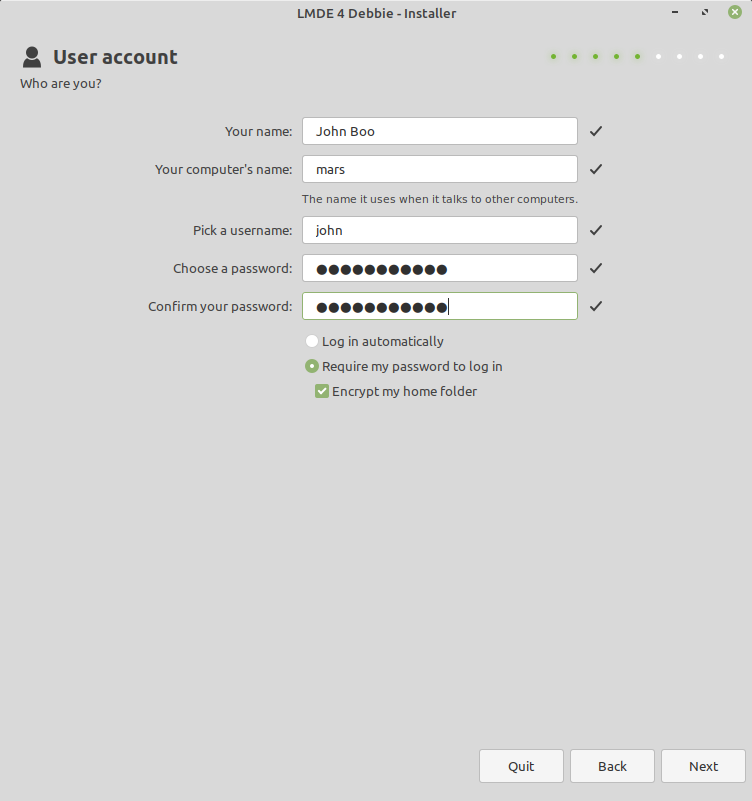This screenshot has height=801, width=752.
Task: Click the username field containing john
Action: [x=439, y=230]
